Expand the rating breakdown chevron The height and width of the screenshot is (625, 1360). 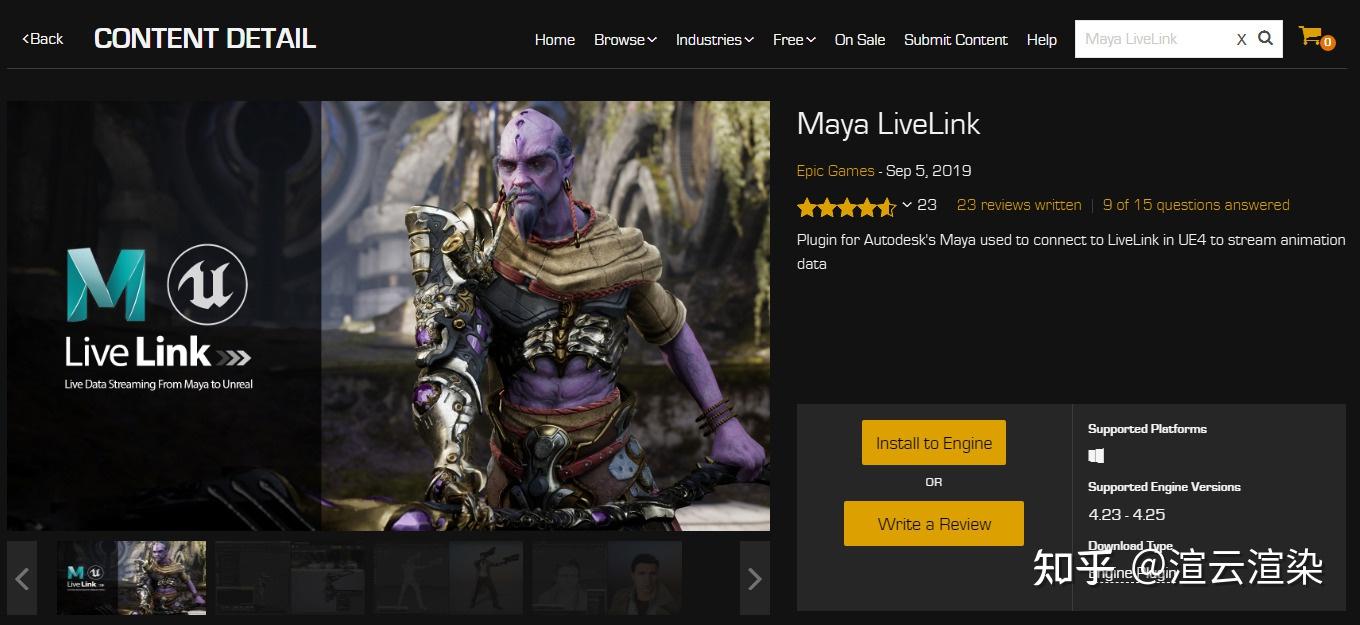pos(907,205)
